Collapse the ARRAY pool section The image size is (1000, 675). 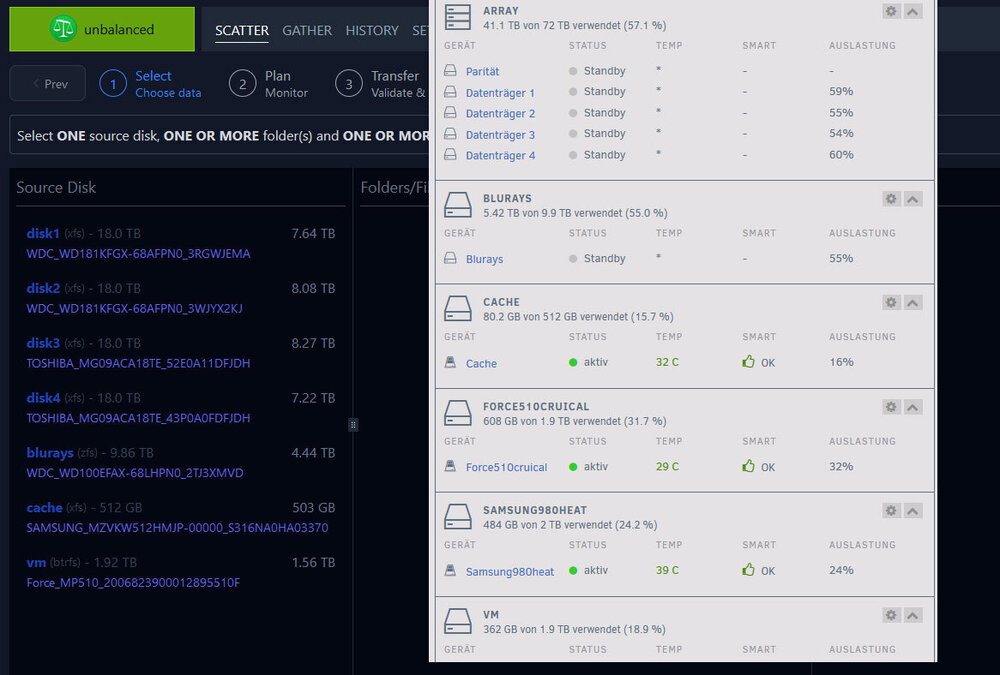913,11
